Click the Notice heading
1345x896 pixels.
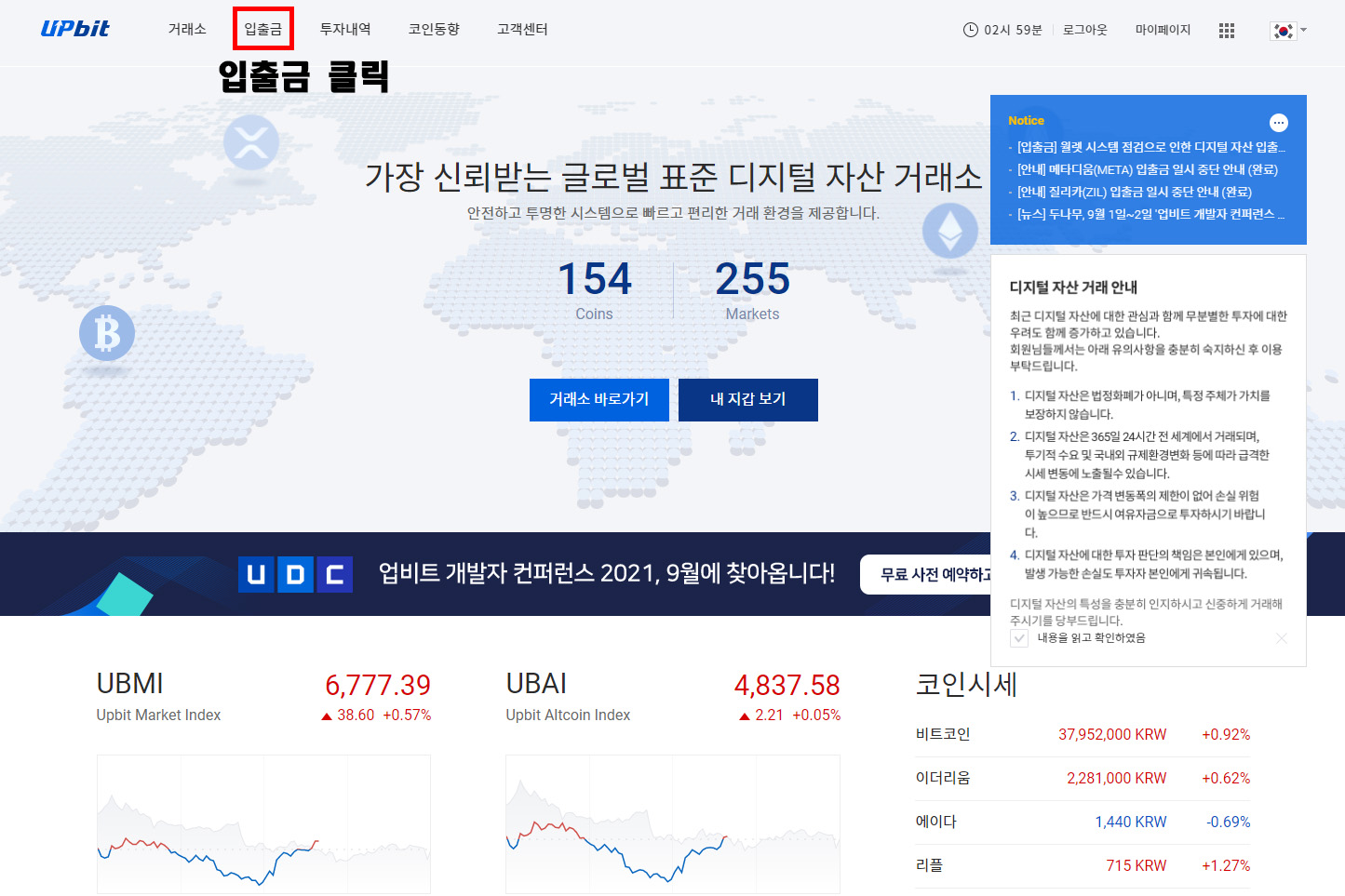click(x=1026, y=121)
